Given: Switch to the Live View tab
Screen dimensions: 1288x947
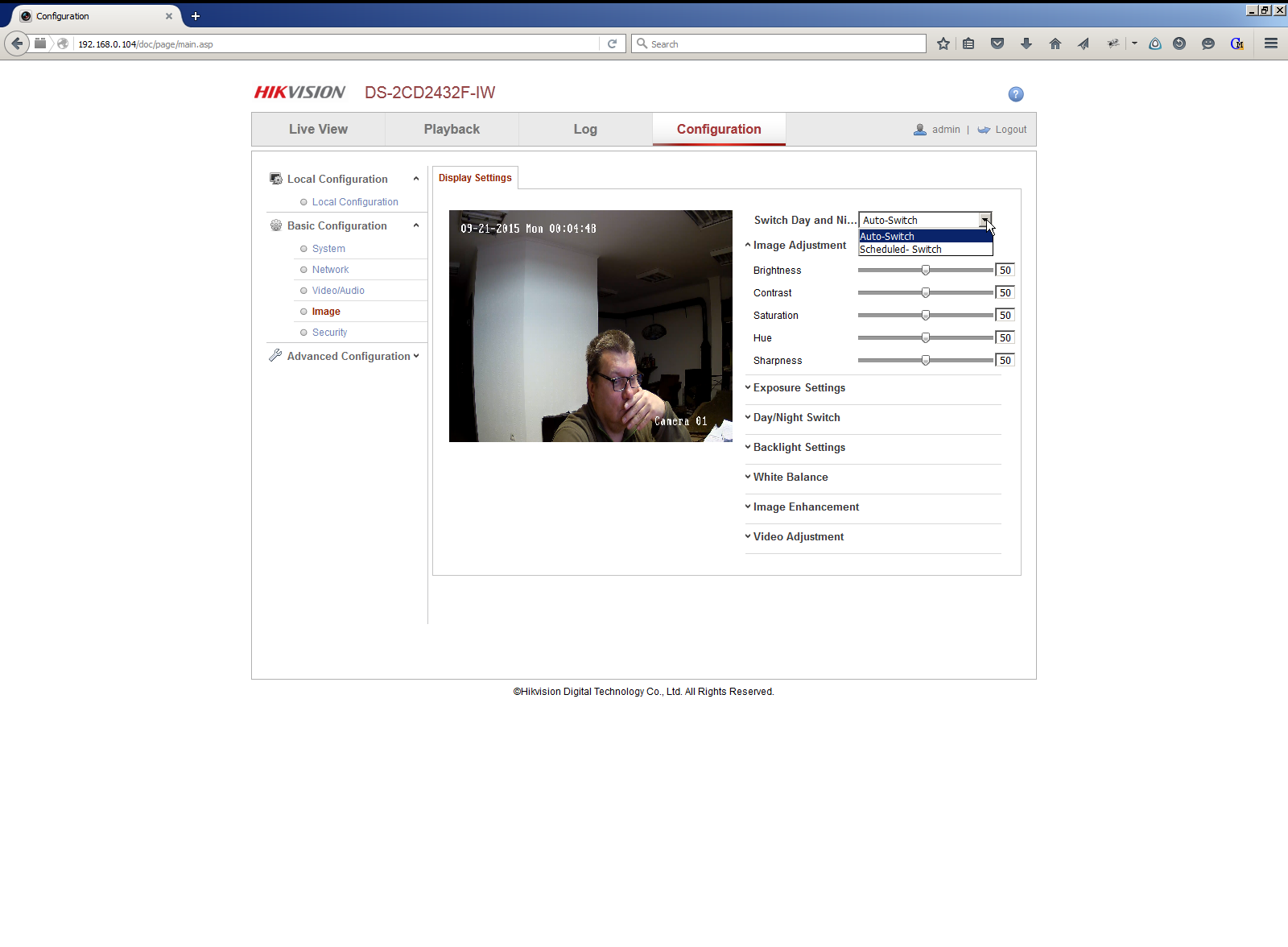Looking at the screenshot, I should tap(319, 130).
